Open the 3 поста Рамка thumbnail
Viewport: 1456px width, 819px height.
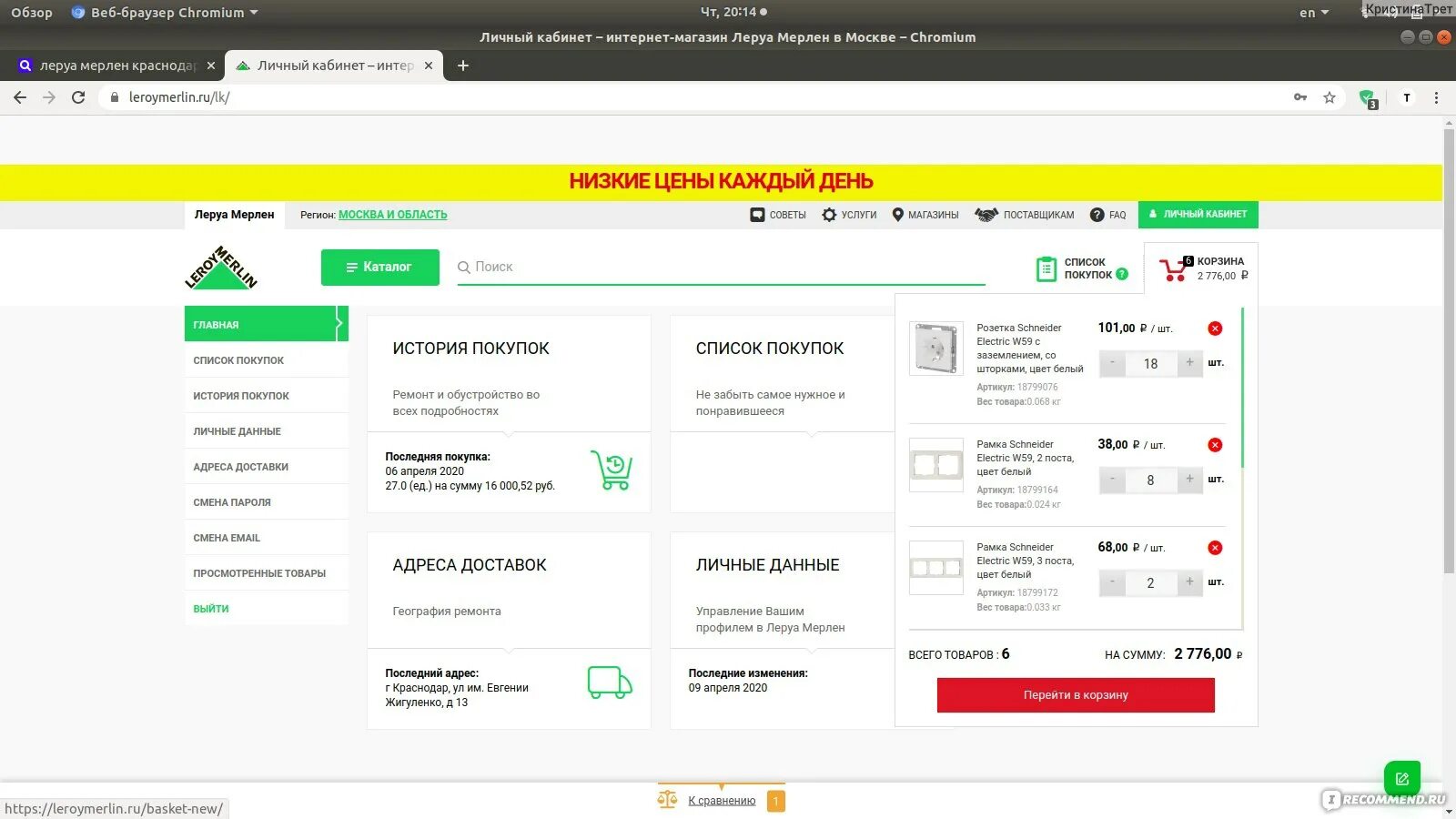tap(936, 568)
